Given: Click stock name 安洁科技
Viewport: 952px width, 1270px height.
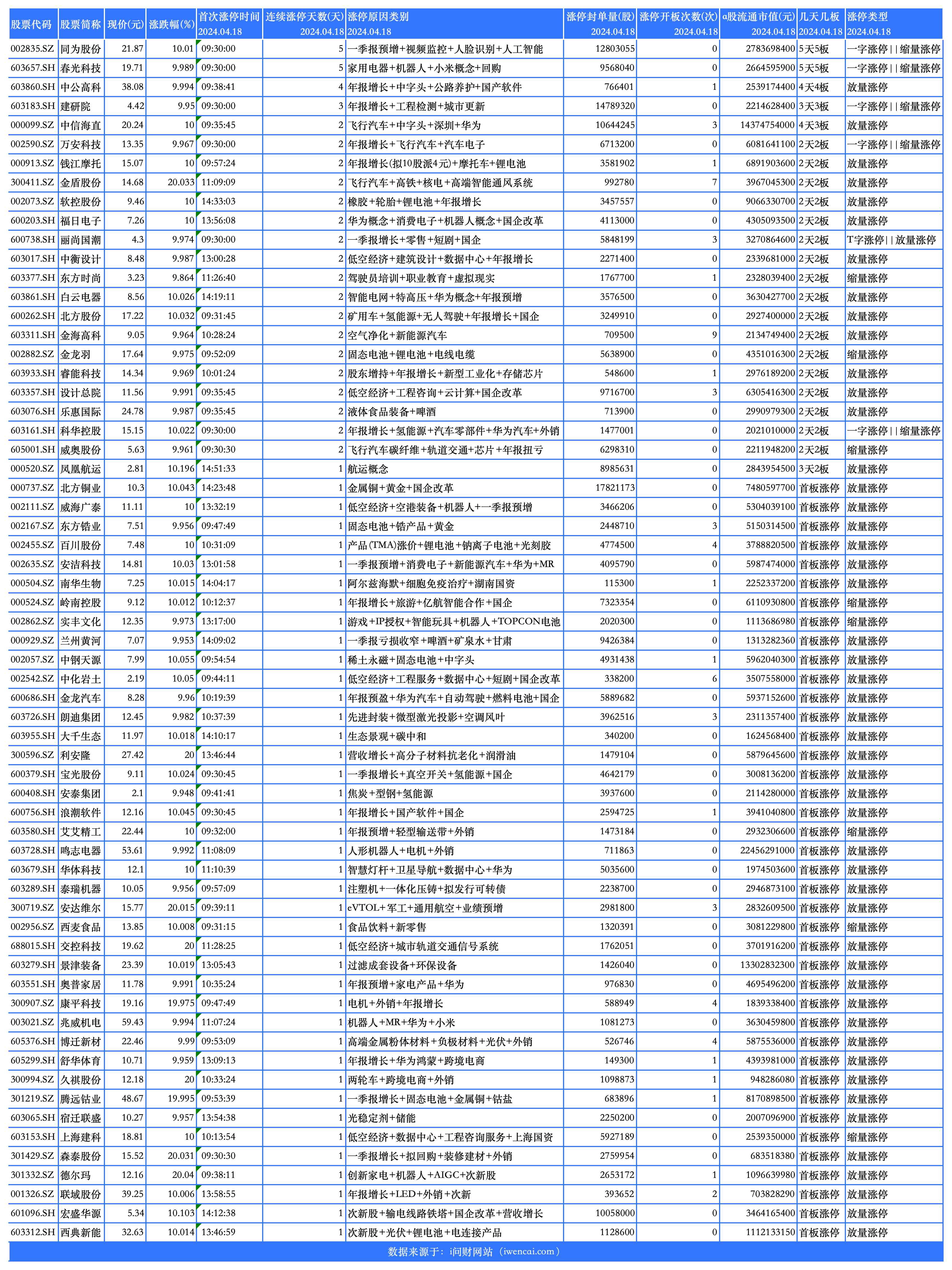Looking at the screenshot, I should tap(81, 564).
